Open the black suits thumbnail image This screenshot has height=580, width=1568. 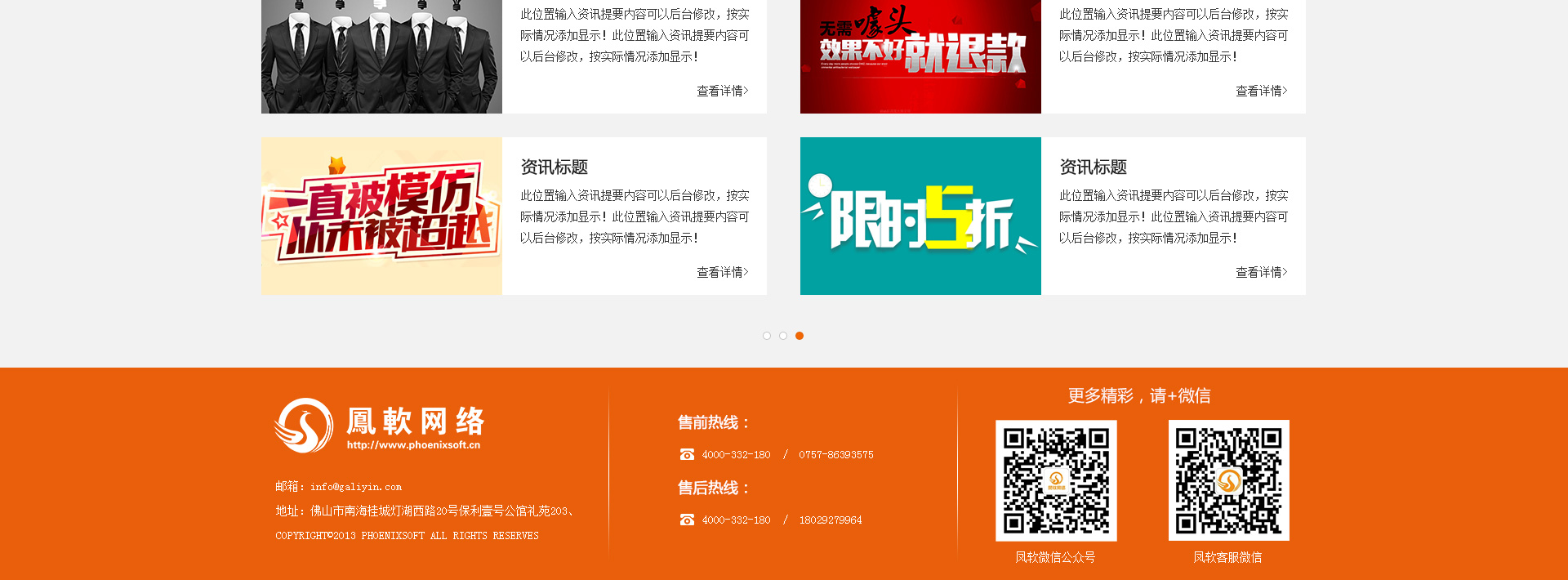[x=381, y=56]
